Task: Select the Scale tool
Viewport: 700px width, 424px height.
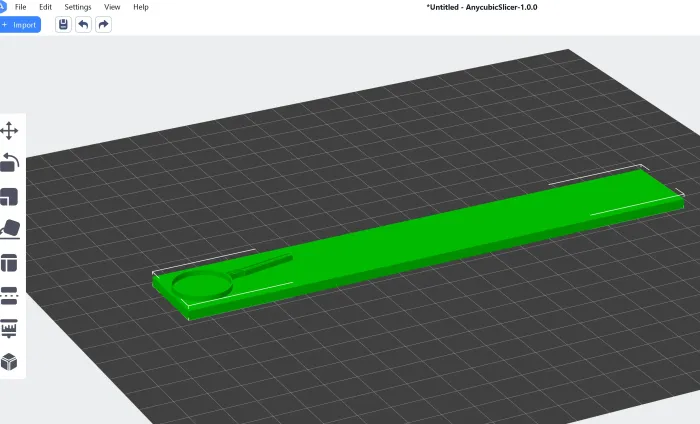Action: click(x=9, y=197)
